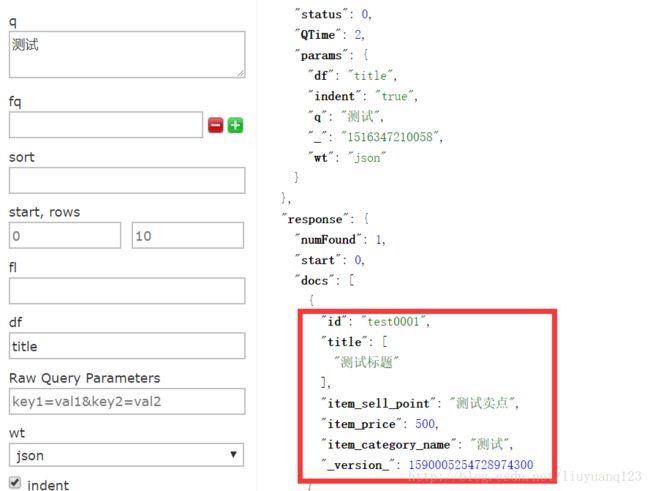
Task: Click the "sort" label text
Action: (22, 157)
